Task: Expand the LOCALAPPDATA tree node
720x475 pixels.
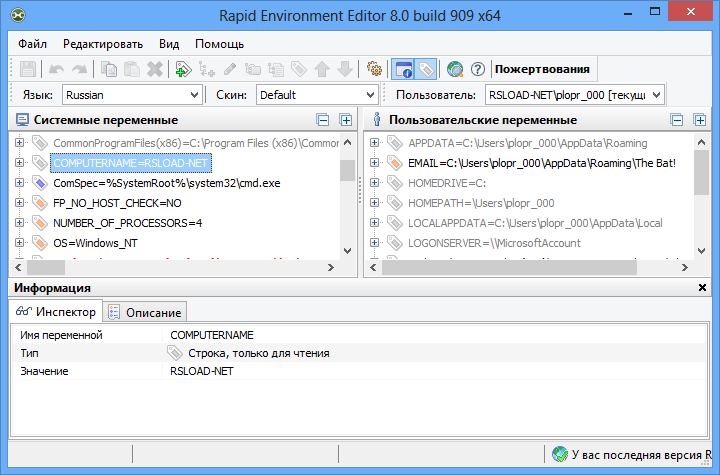Action: point(374,223)
